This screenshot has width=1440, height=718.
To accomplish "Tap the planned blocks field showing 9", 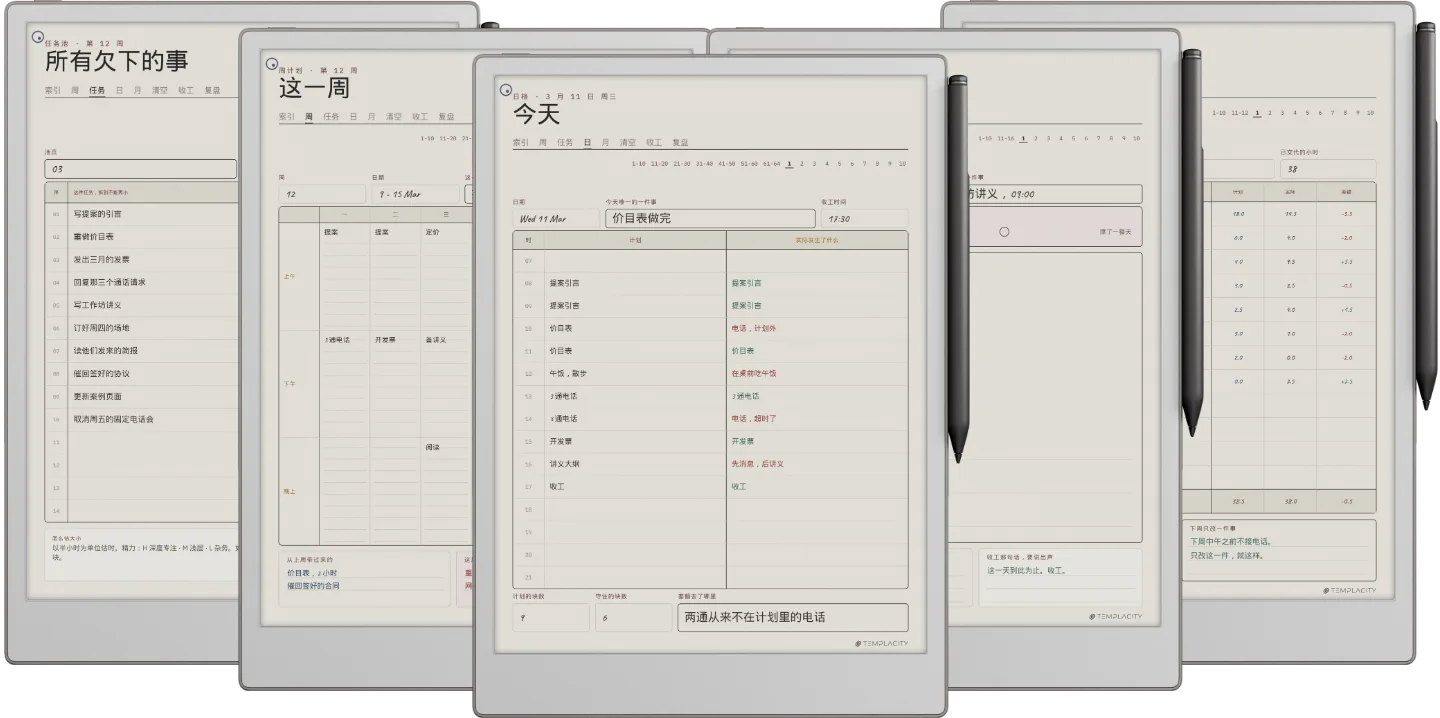I will (551, 617).
